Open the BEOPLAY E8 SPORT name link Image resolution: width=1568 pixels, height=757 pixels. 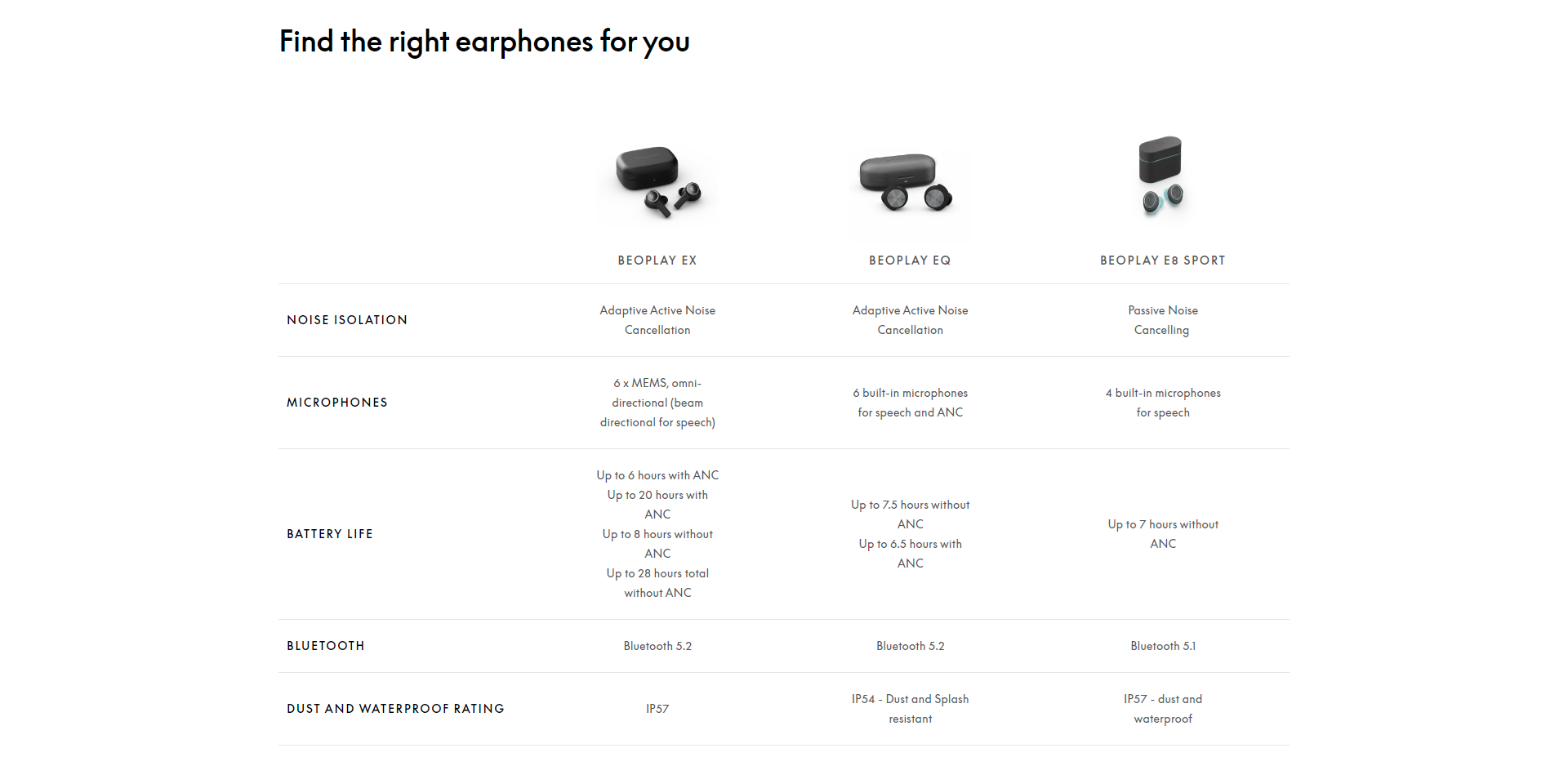(x=1162, y=260)
